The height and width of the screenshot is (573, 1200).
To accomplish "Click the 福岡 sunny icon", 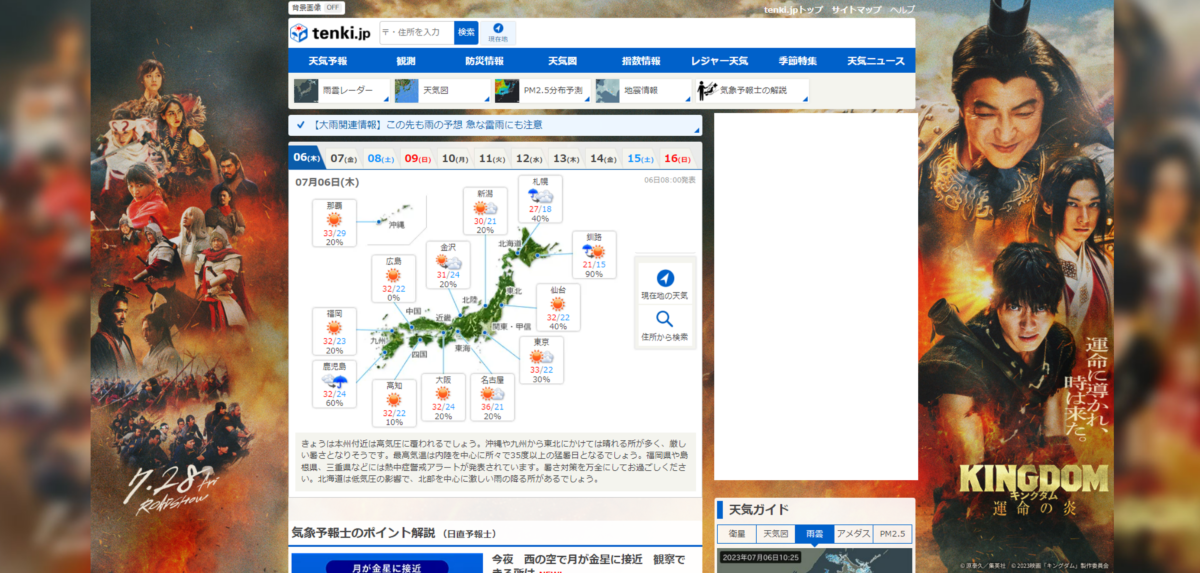I will pos(334,327).
